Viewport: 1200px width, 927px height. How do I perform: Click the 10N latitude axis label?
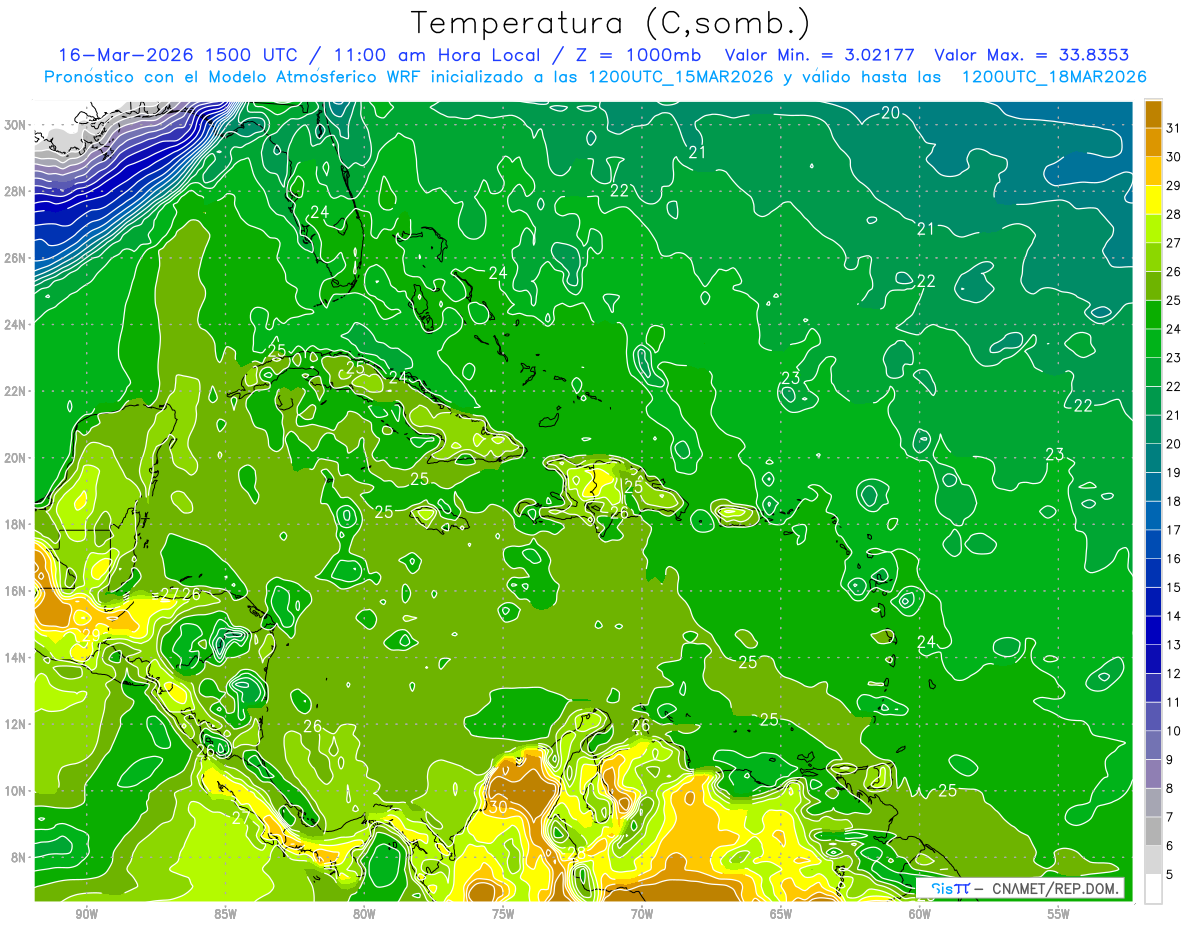click(17, 791)
